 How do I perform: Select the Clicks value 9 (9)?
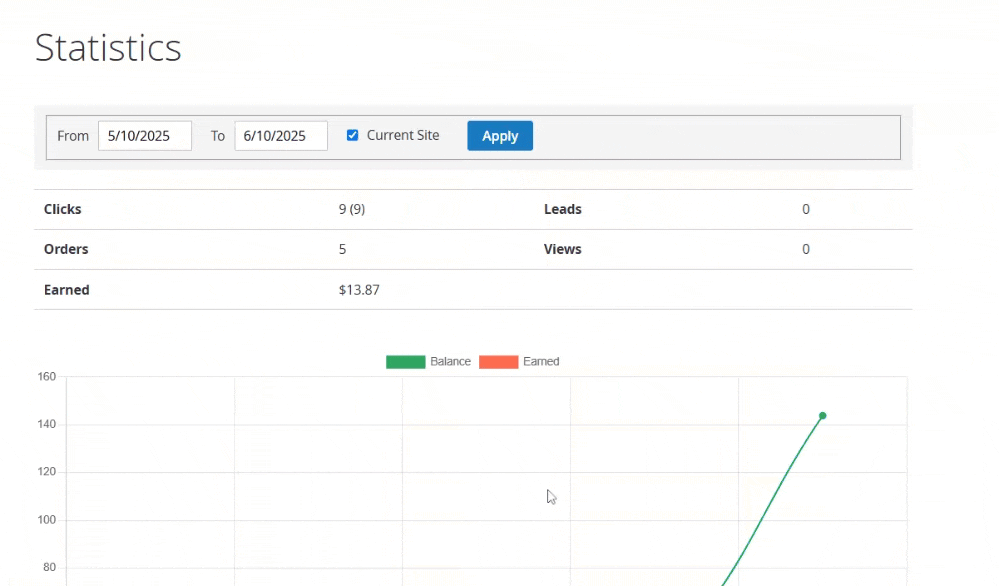(x=352, y=210)
